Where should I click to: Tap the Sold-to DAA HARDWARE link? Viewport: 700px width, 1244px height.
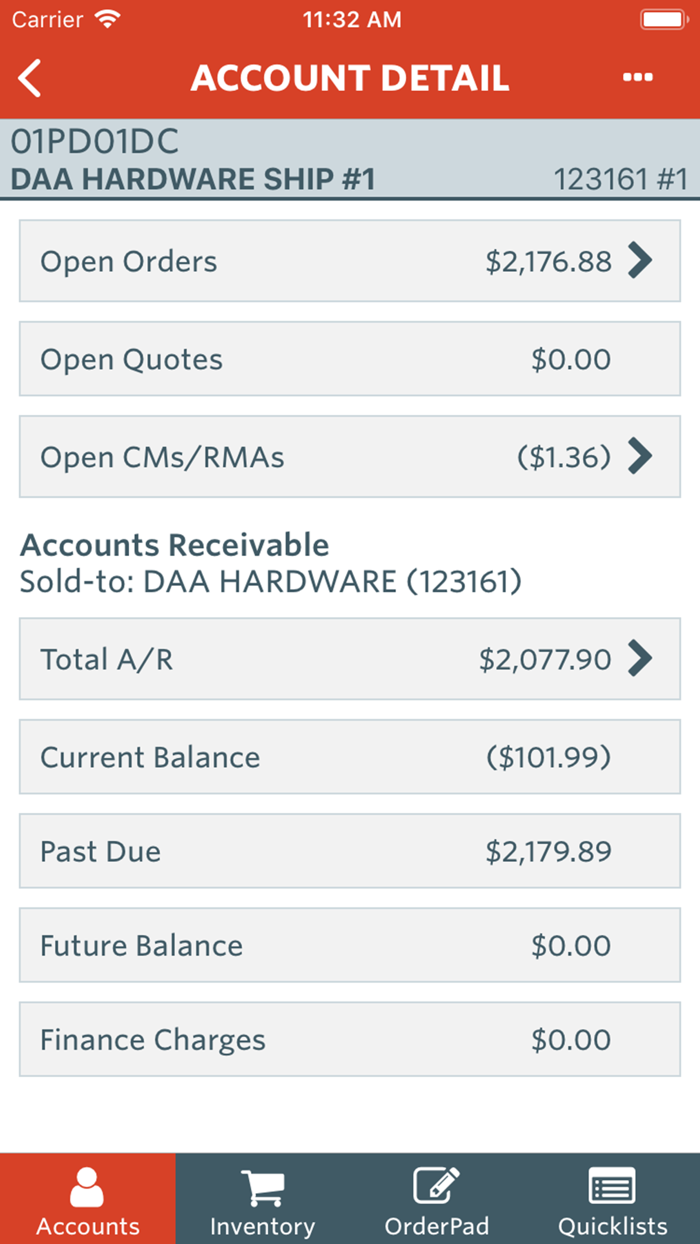point(270,580)
